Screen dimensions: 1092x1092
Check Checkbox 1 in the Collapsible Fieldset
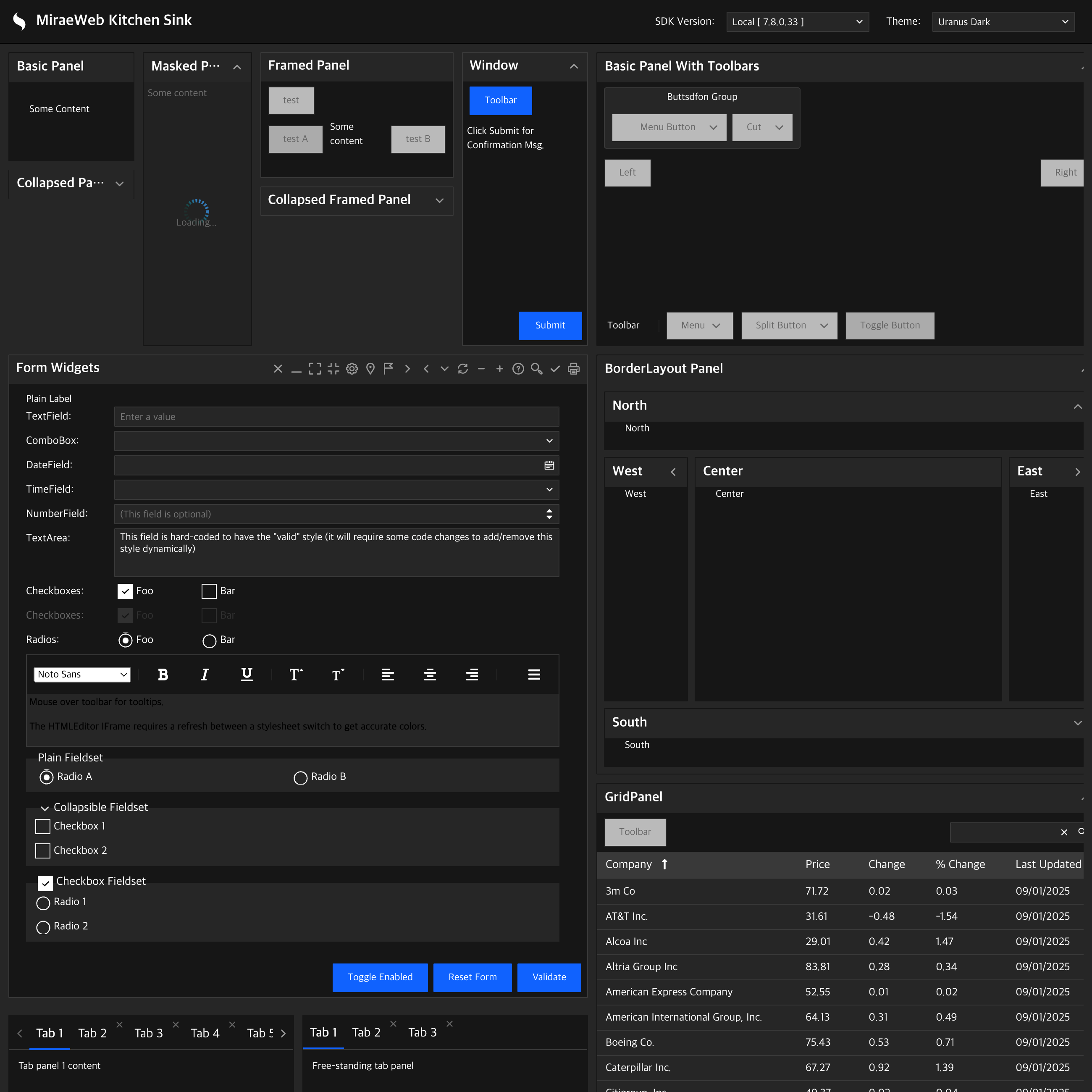point(42,826)
